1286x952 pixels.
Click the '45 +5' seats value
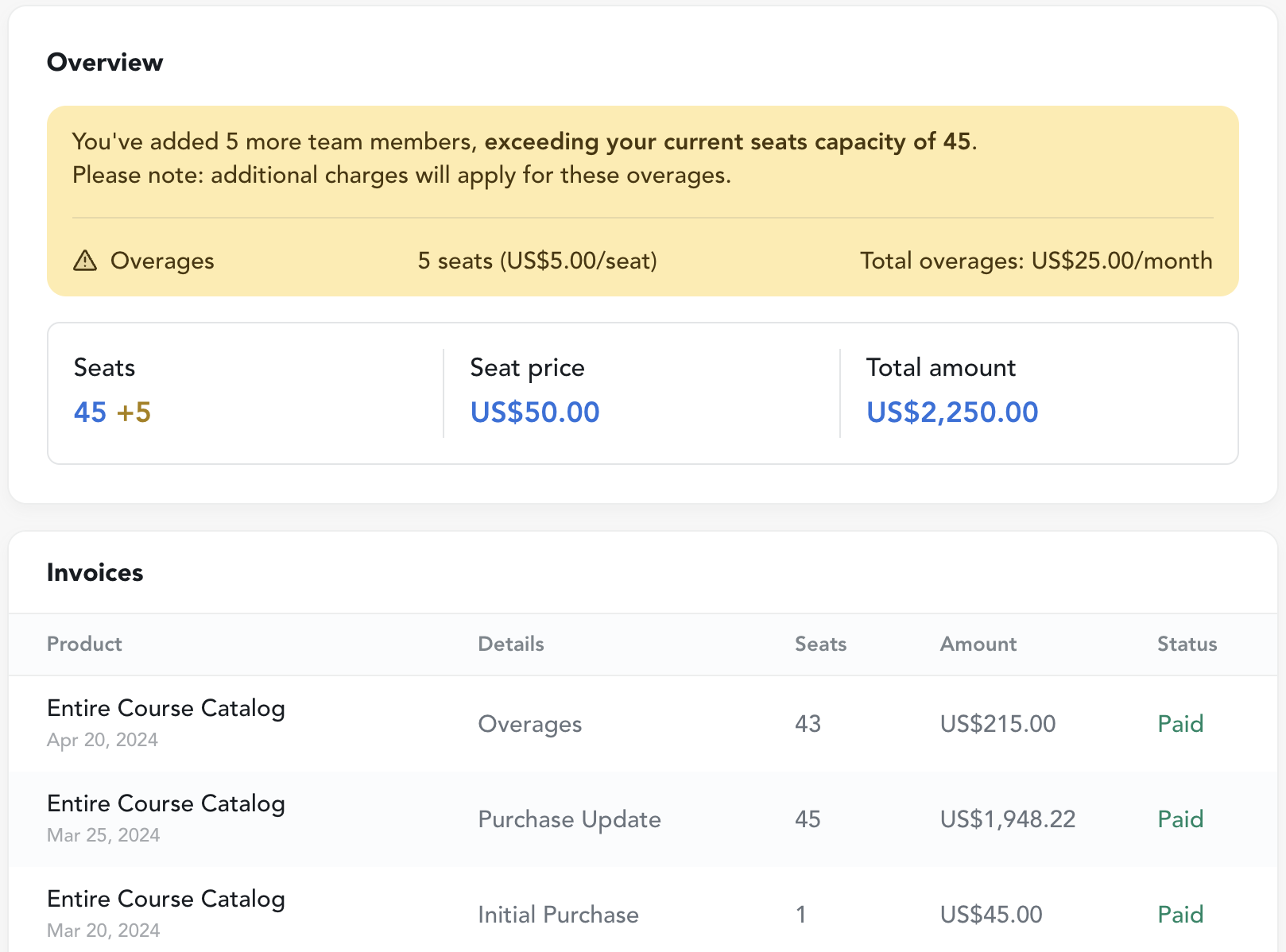[x=112, y=412]
